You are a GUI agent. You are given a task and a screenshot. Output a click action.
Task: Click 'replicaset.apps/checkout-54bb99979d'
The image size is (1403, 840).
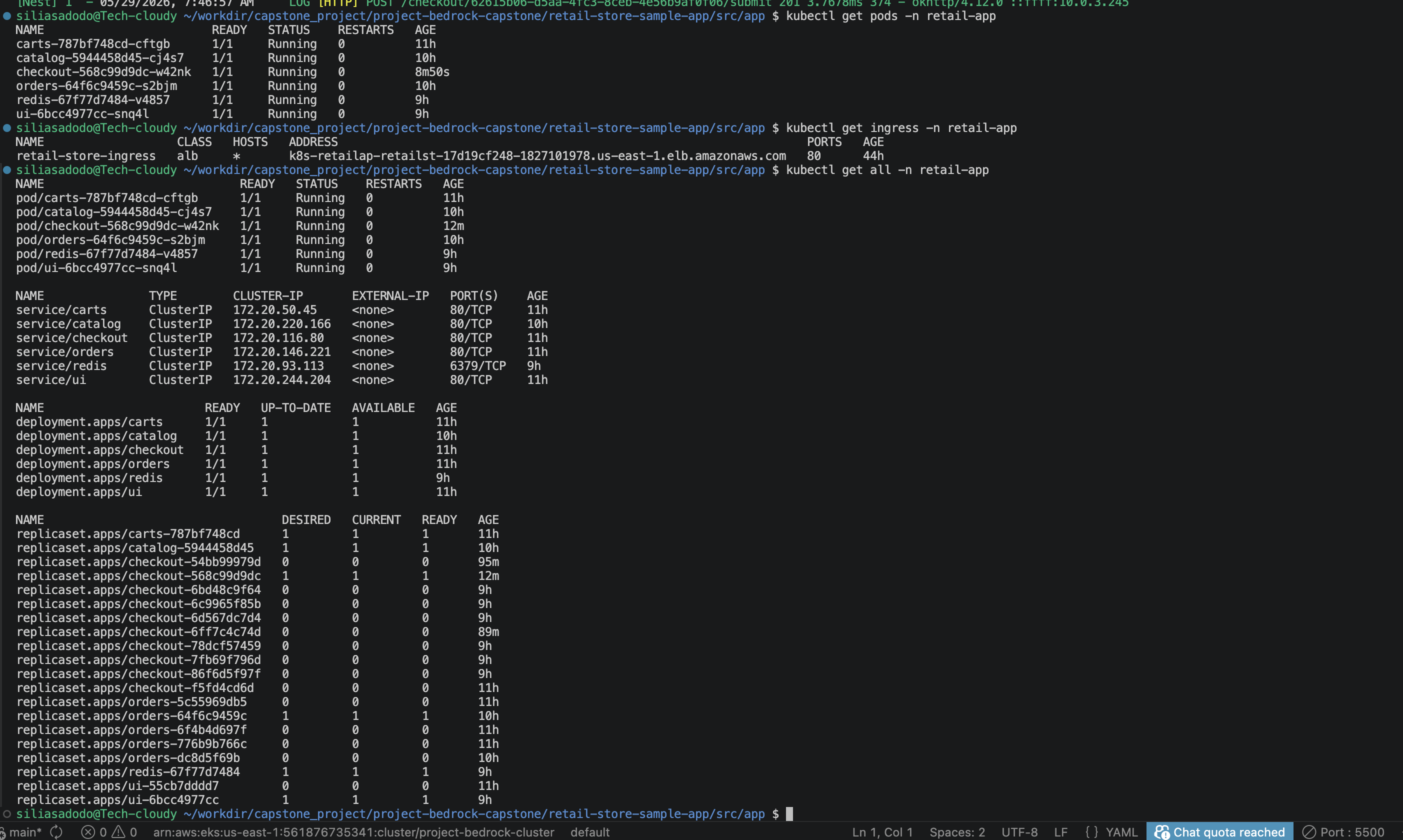[138, 562]
